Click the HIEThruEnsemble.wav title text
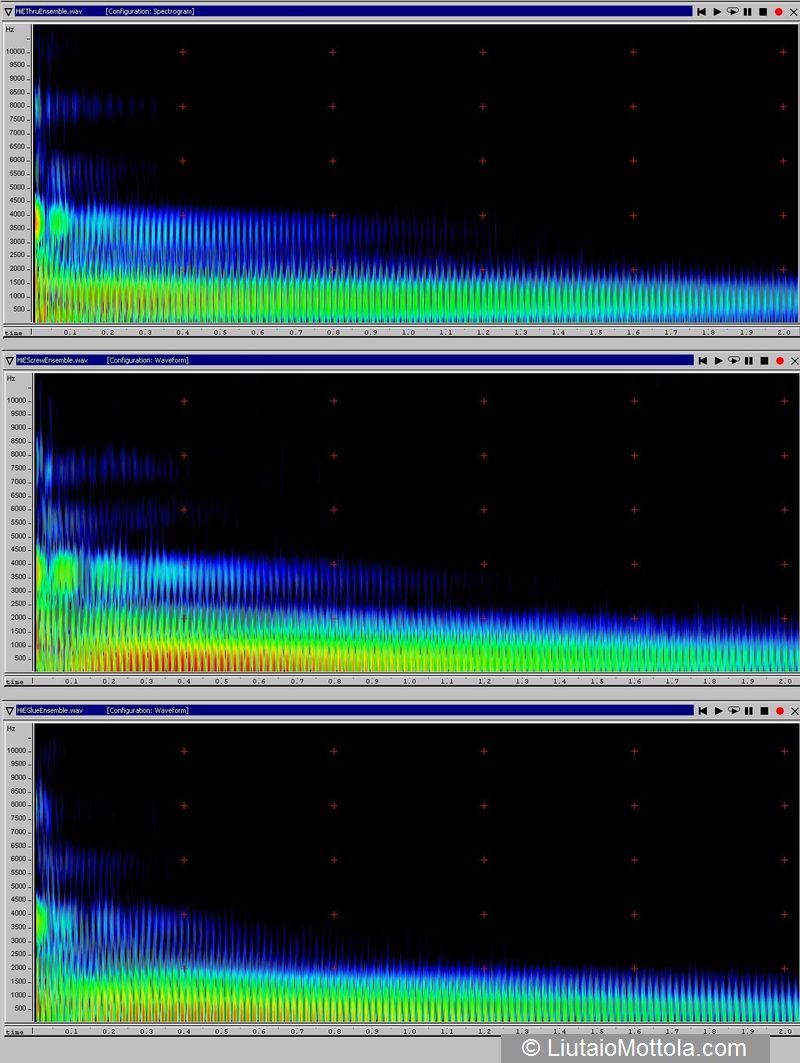 49,12
